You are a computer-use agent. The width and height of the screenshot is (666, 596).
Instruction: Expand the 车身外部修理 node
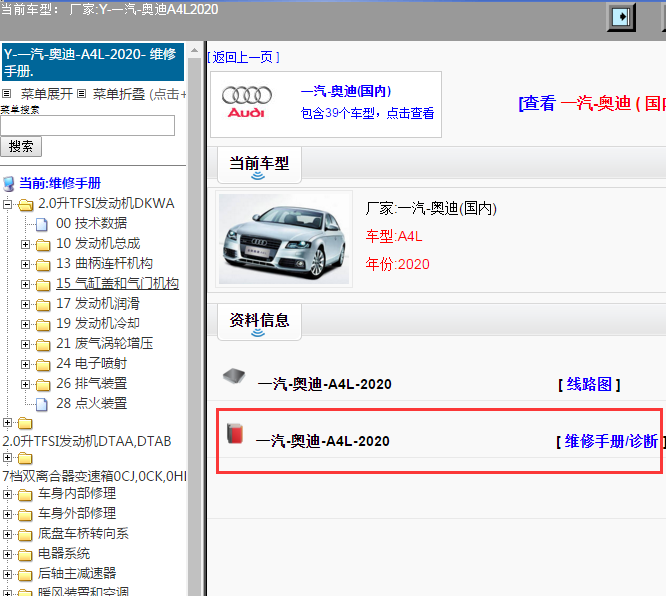click(7, 514)
